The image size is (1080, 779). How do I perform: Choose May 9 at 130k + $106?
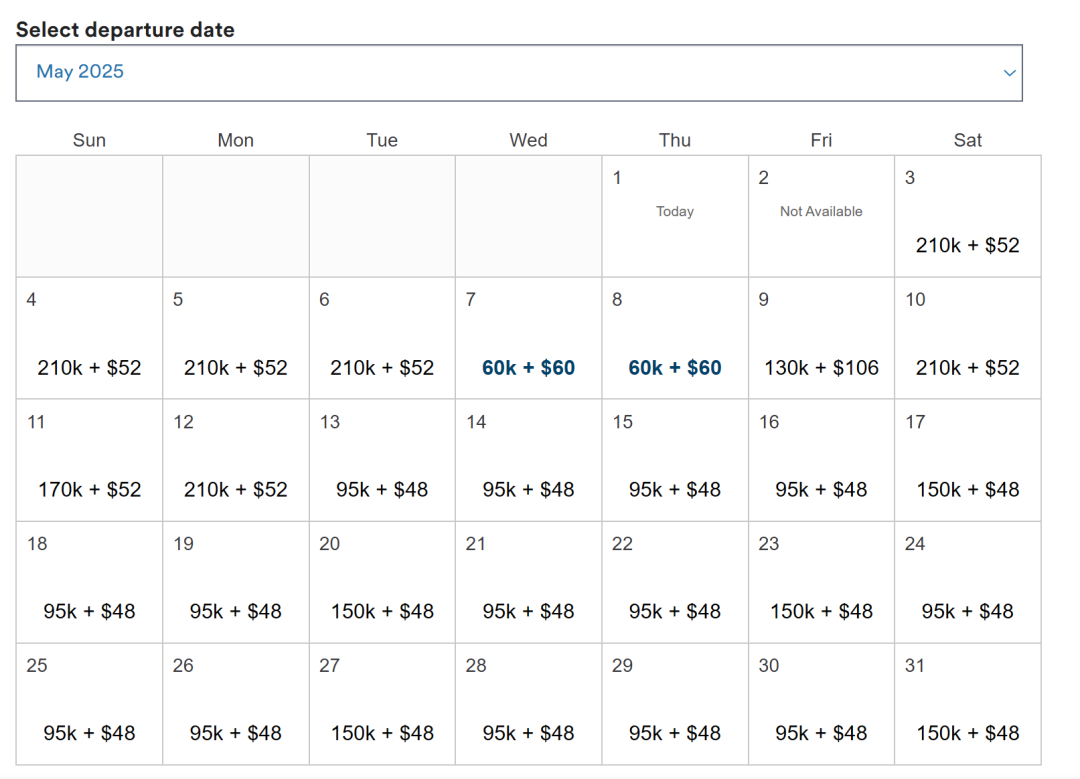pyautogui.click(x=821, y=338)
